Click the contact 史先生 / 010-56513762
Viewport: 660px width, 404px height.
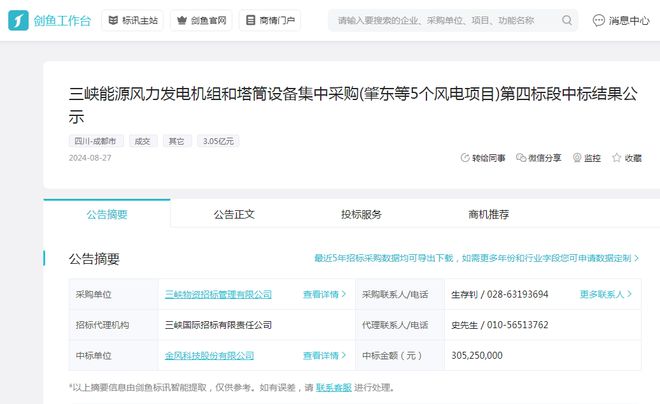pos(500,325)
